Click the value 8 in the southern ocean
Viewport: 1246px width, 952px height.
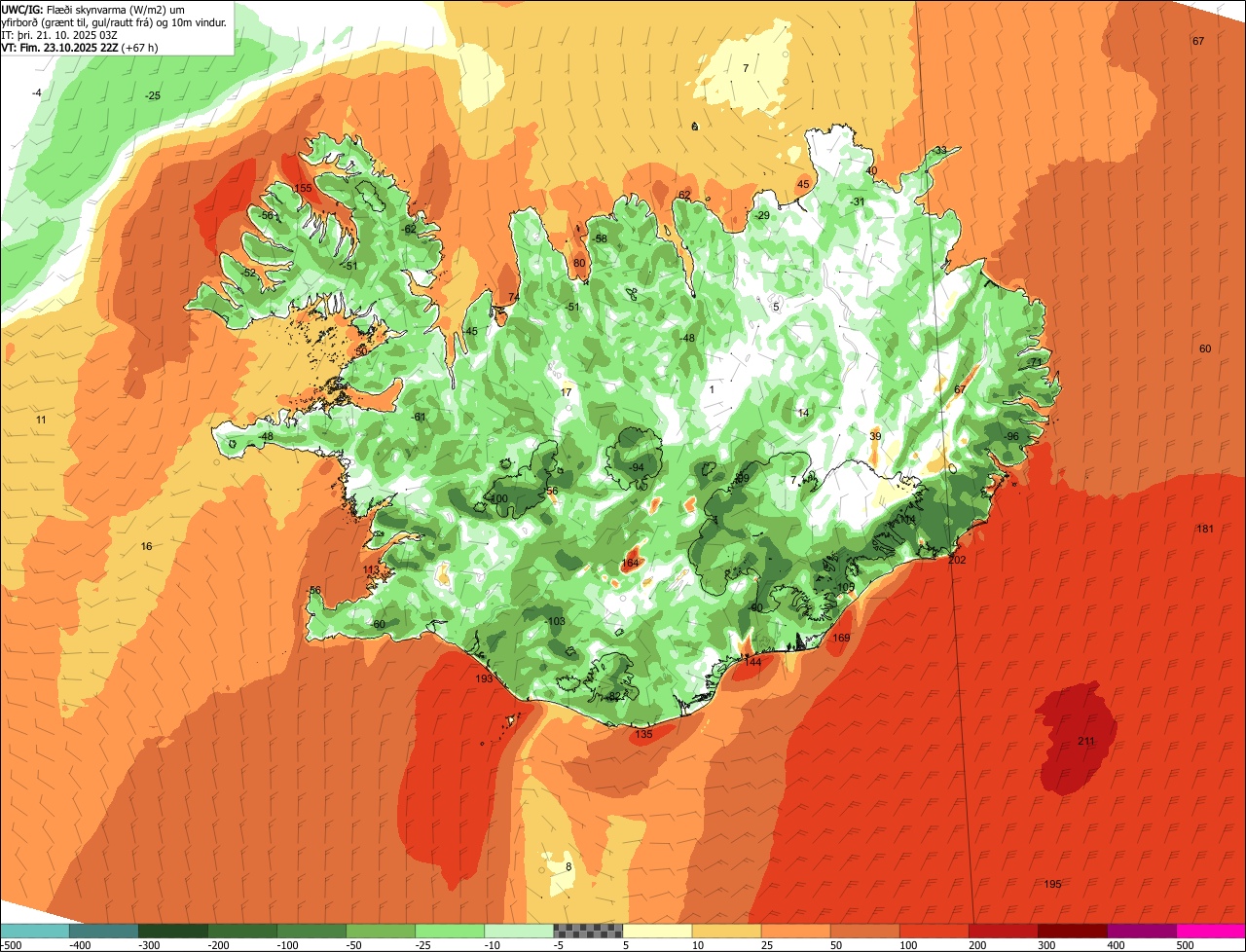click(568, 867)
